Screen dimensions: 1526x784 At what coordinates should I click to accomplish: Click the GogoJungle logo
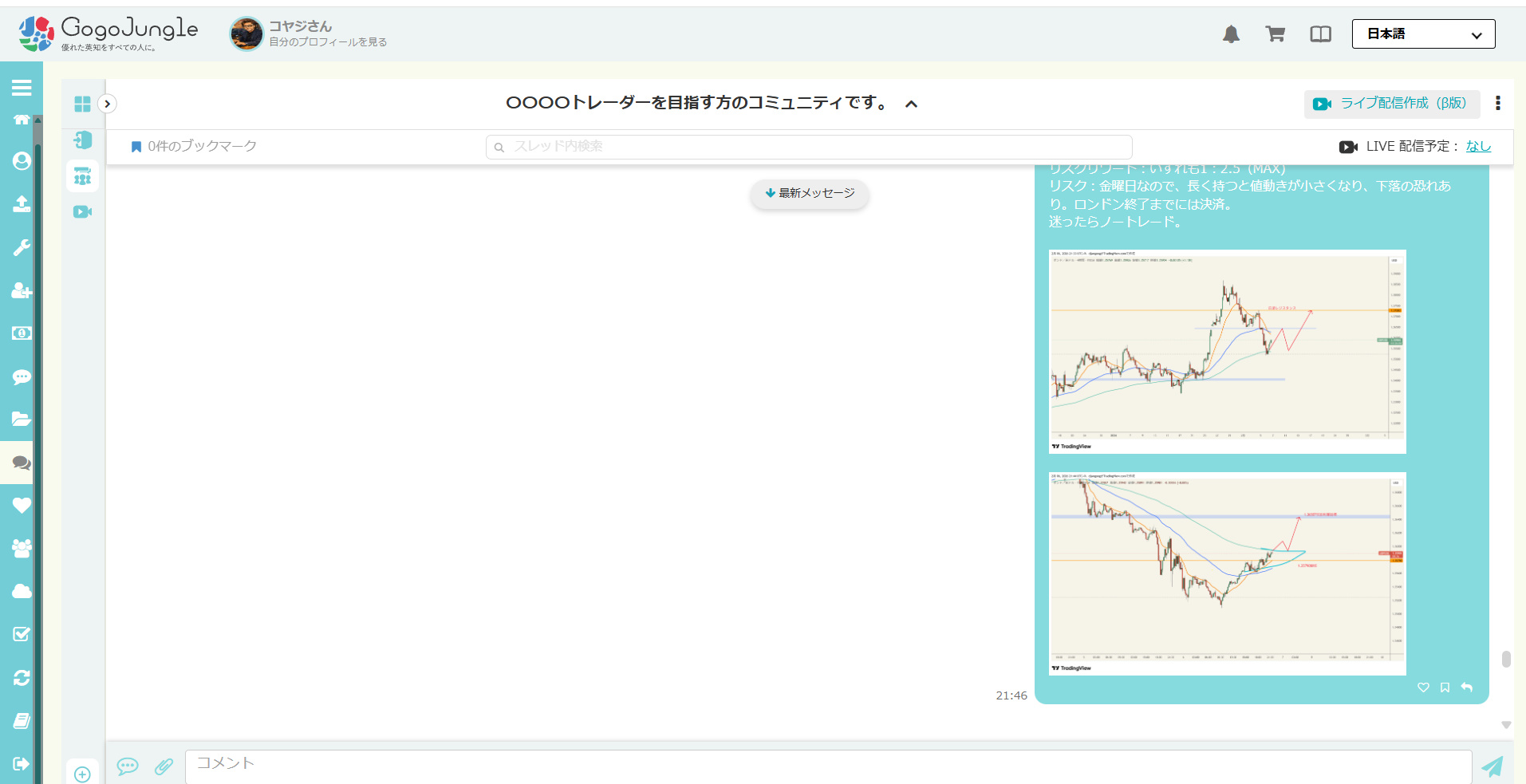click(x=108, y=33)
